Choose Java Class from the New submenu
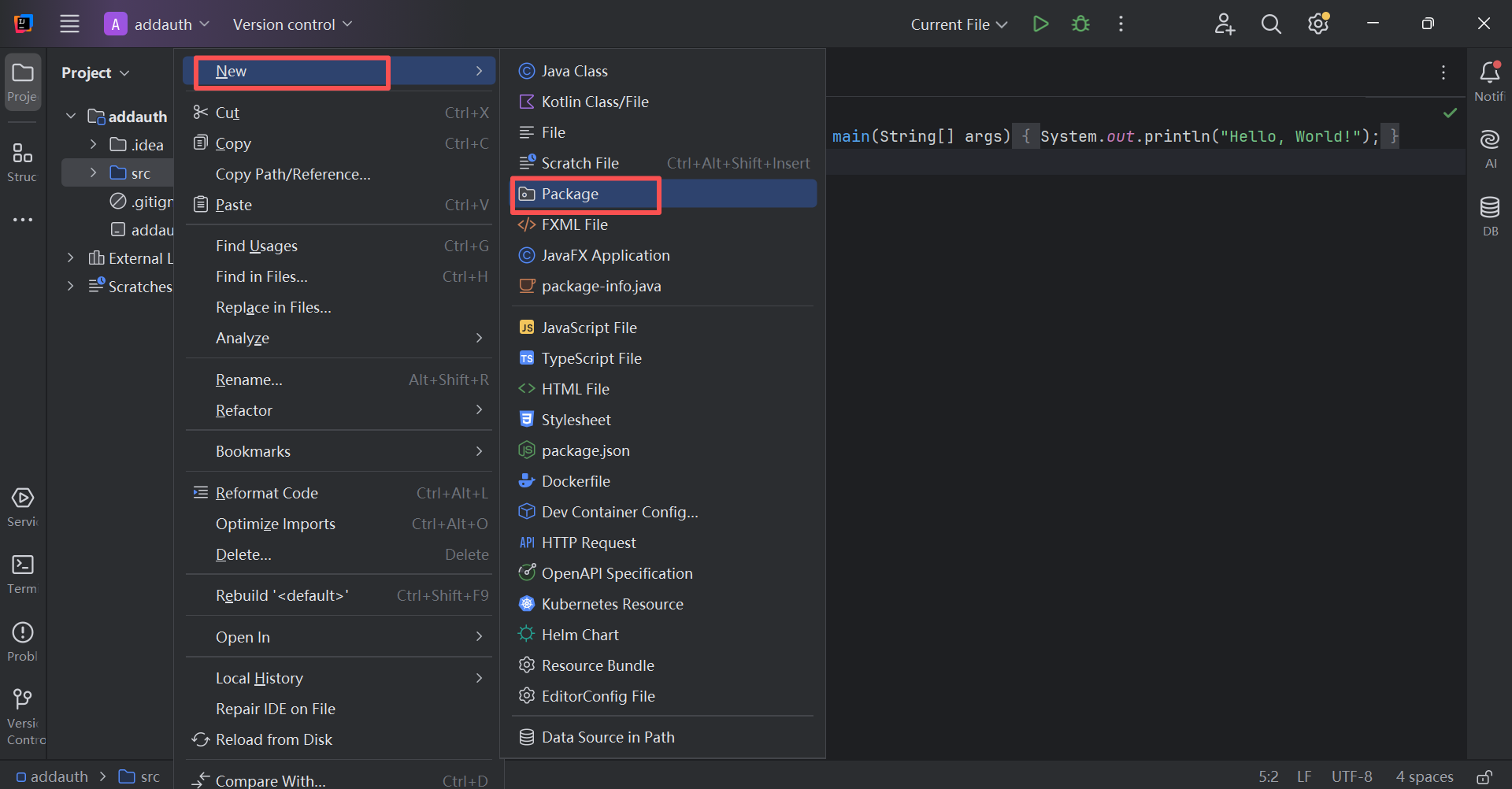The image size is (1512, 789). 574,71
